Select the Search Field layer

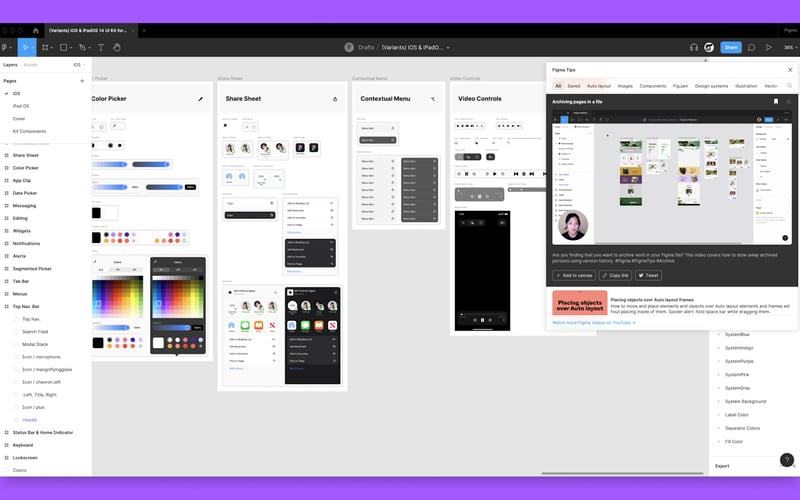point(35,332)
